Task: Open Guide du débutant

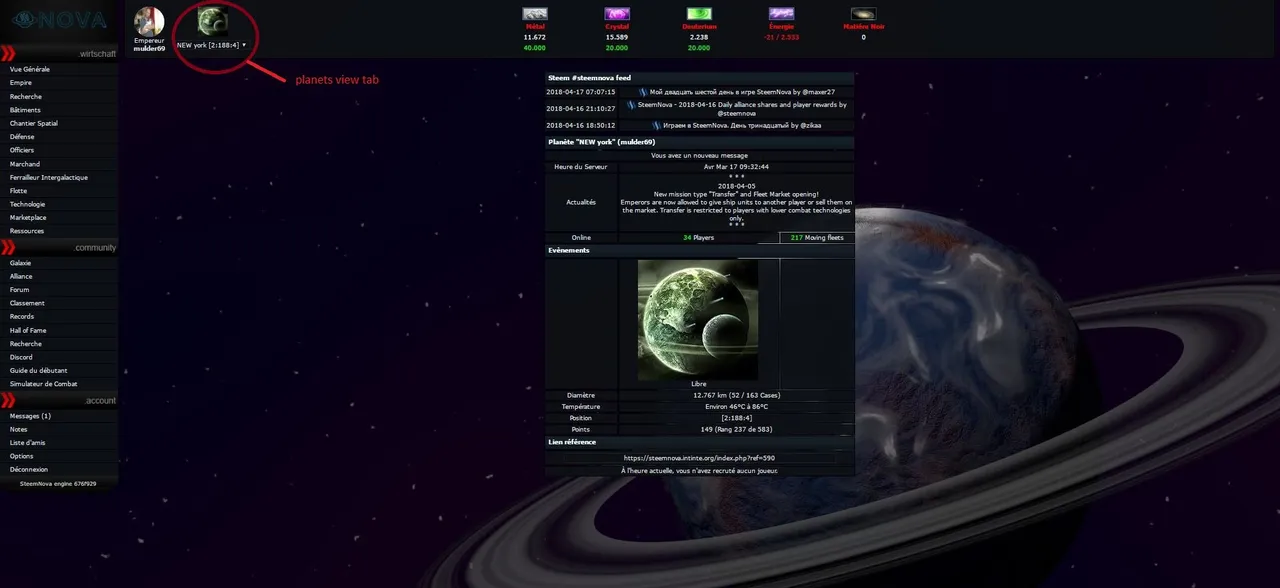Action: [x=38, y=370]
